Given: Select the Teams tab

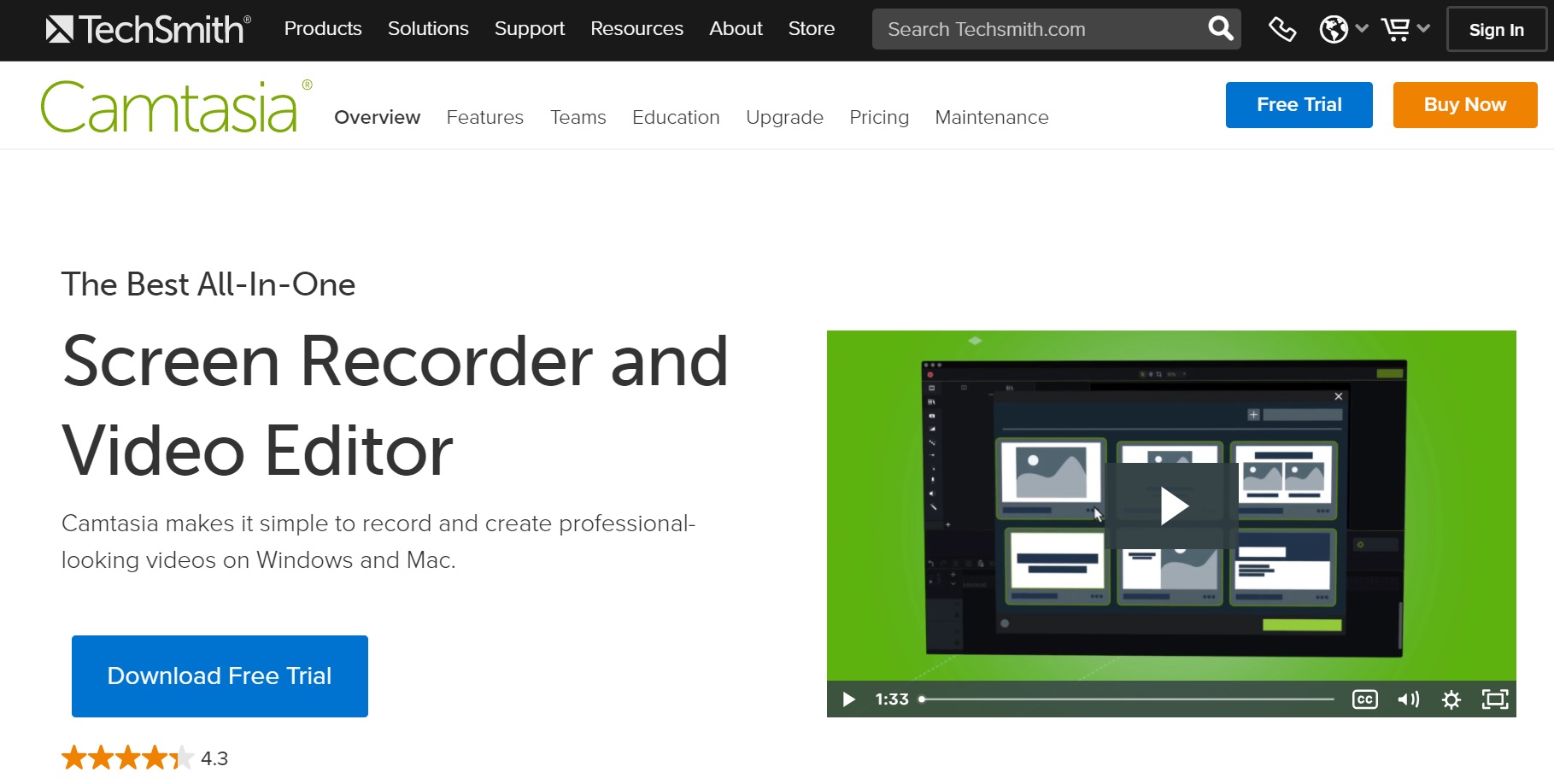Looking at the screenshot, I should coord(578,117).
